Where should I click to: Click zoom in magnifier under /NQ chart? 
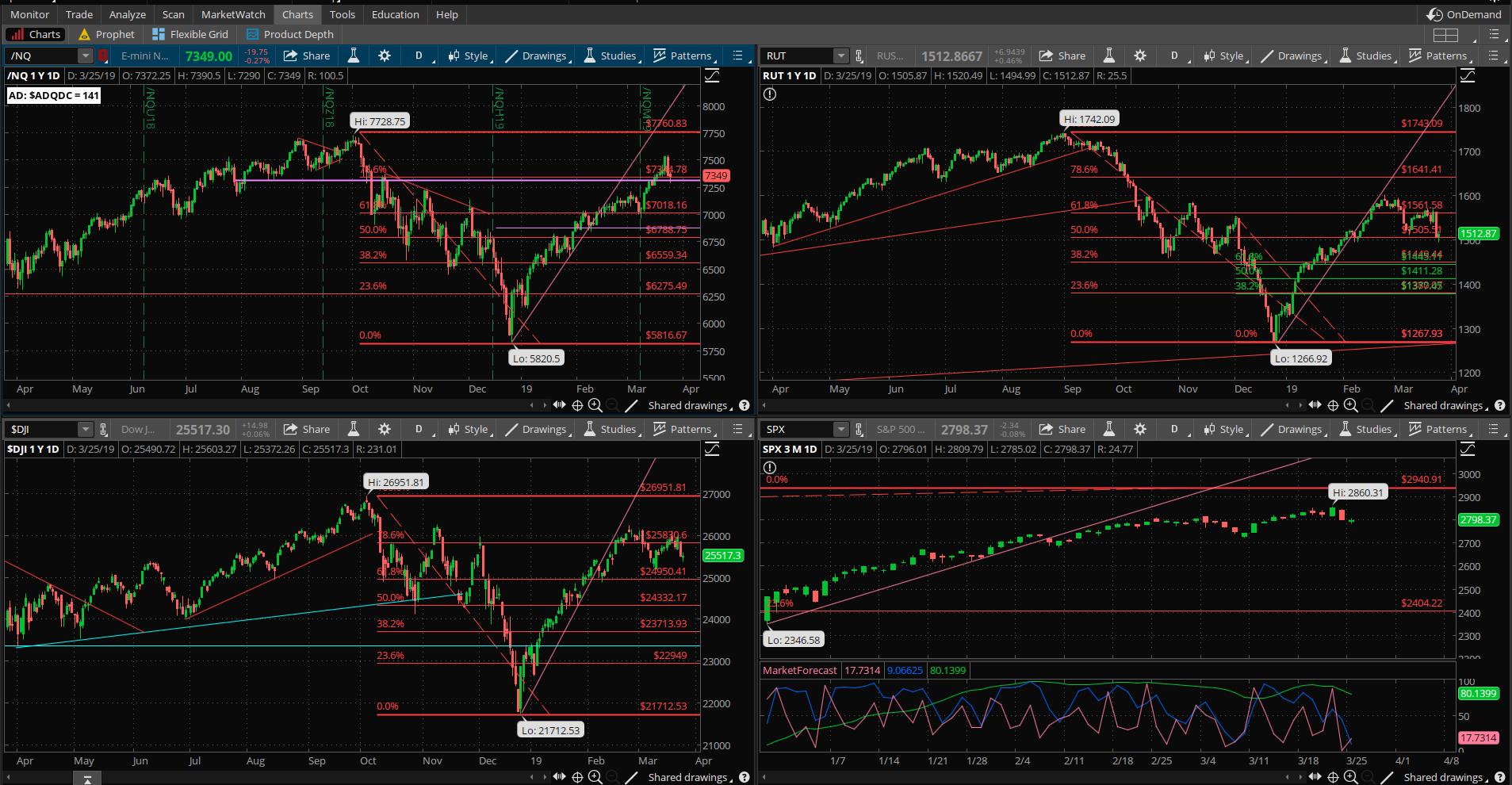pos(595,405)
